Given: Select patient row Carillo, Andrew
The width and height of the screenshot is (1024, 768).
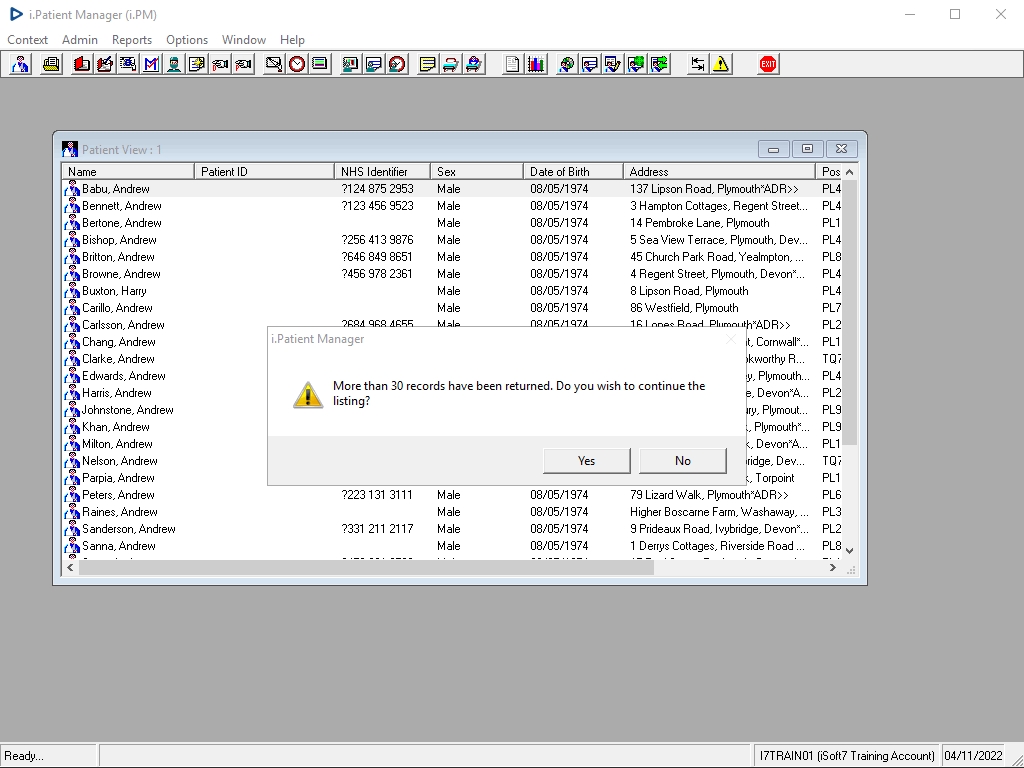Looking at the screenshot, I should [x=452, y=308].
